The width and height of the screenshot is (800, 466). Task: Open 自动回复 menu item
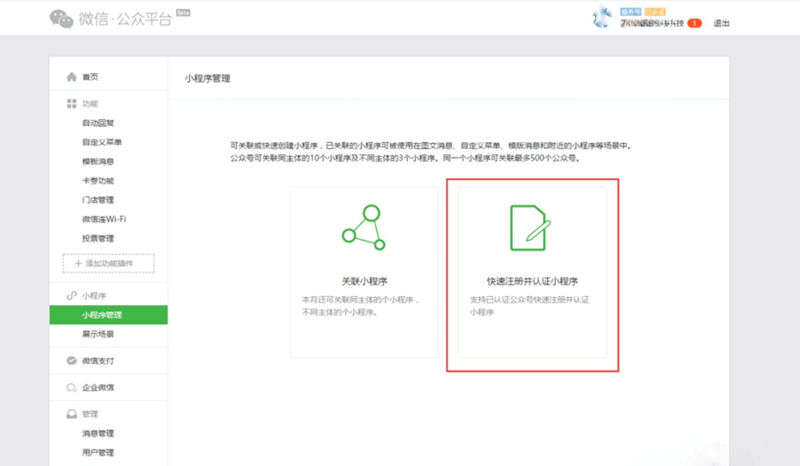tap(98, 123)
